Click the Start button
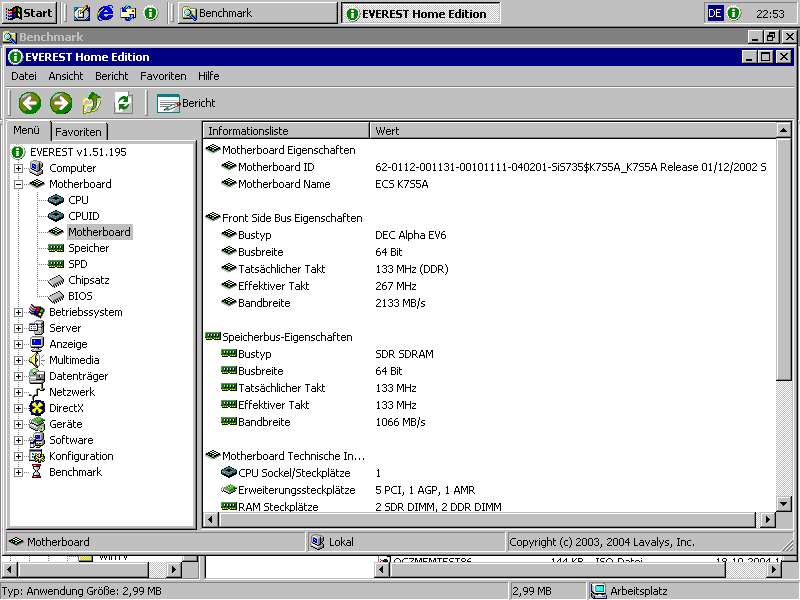The height and width of the screenshot is (600, 800). pos(29,13)
